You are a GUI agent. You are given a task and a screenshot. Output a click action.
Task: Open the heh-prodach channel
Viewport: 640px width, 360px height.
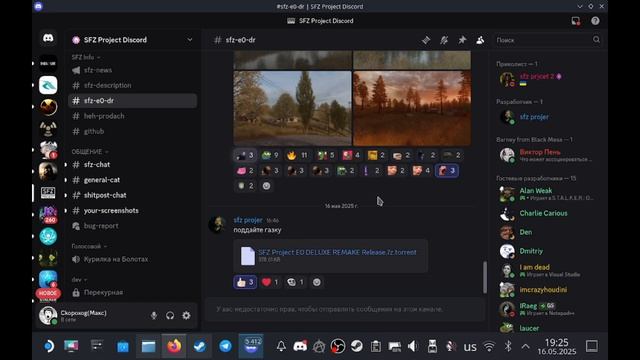tap(133, 116)
